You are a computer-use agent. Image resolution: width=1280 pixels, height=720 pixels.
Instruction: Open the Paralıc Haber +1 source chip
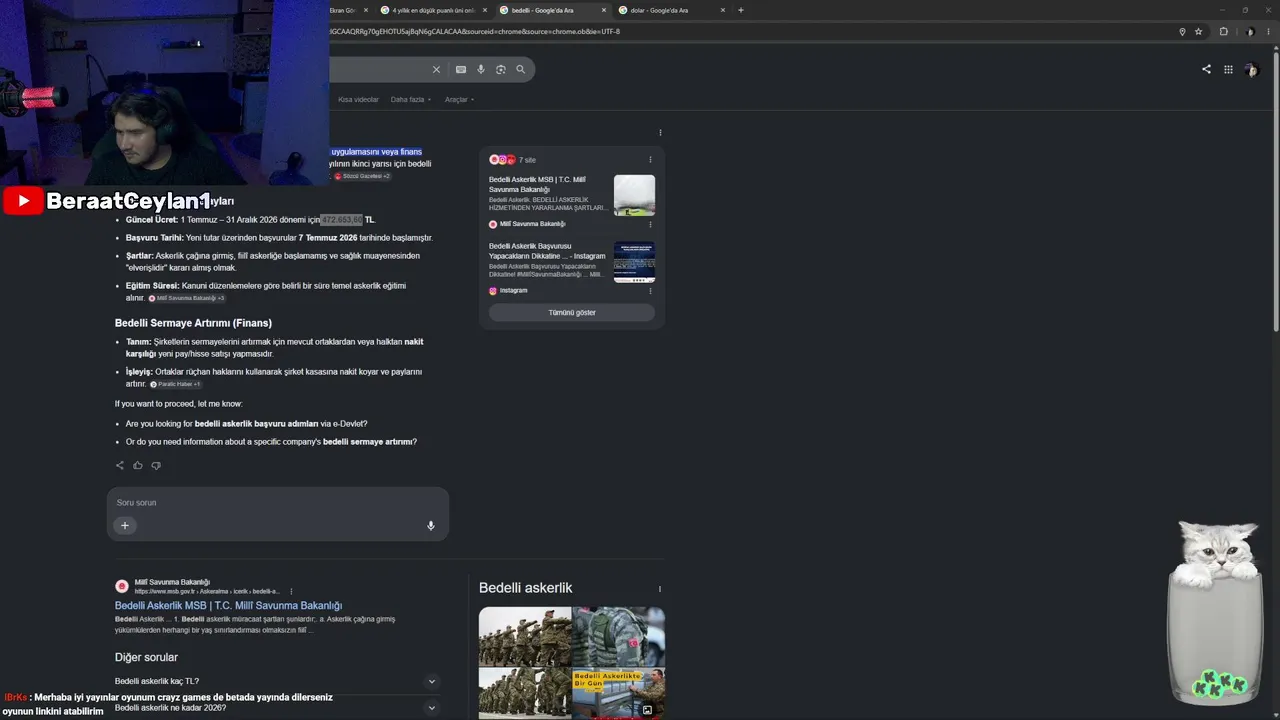tap(176, 384)
